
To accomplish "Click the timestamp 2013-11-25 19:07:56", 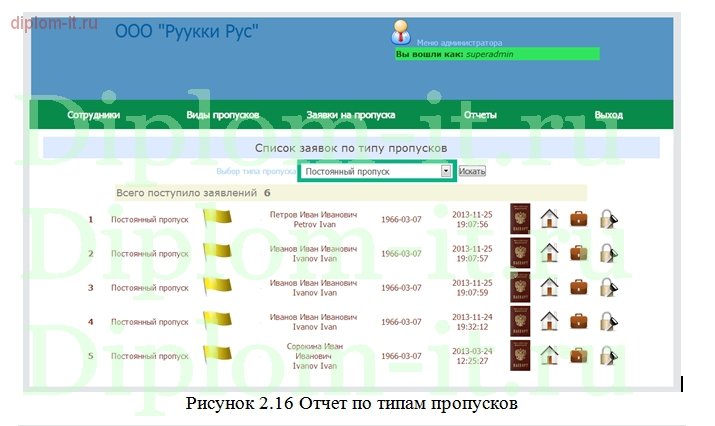I will [472, 219].
